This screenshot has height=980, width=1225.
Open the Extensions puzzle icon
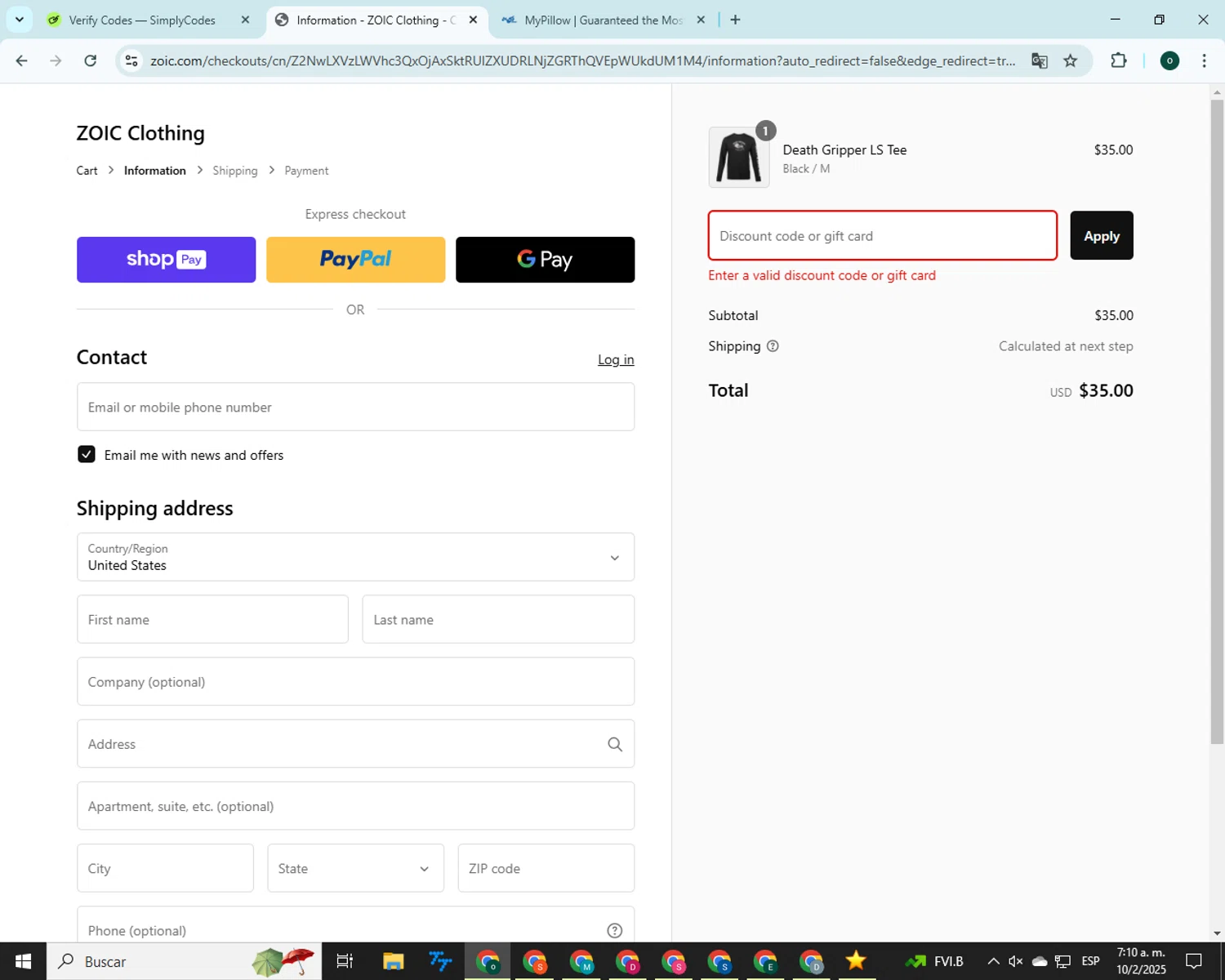click(1119, 60)
